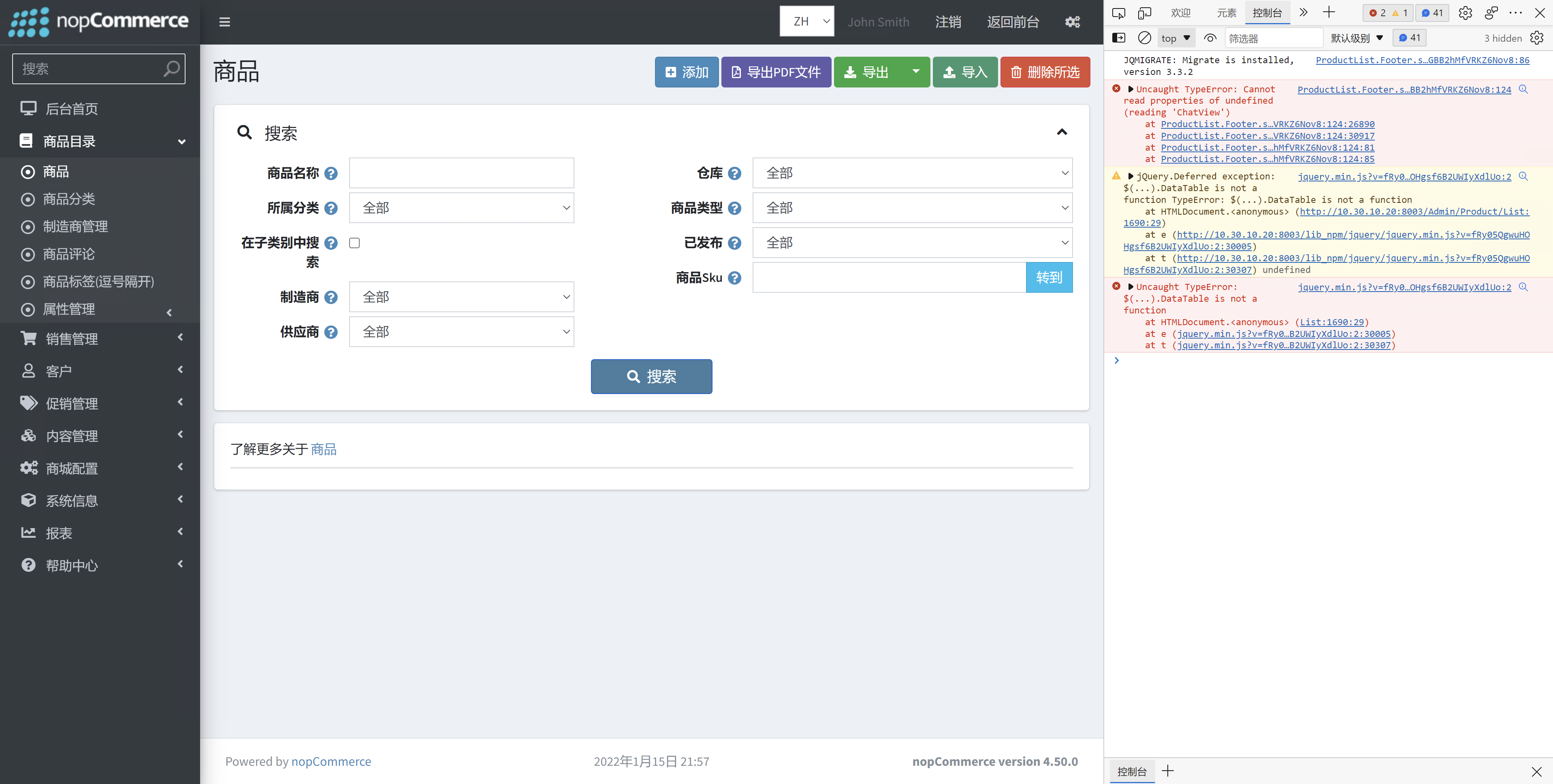Open the 后台首页 dashboard item
Image resolution: width=1553 pixels, height=784 pixels.
tap(72, 109)
